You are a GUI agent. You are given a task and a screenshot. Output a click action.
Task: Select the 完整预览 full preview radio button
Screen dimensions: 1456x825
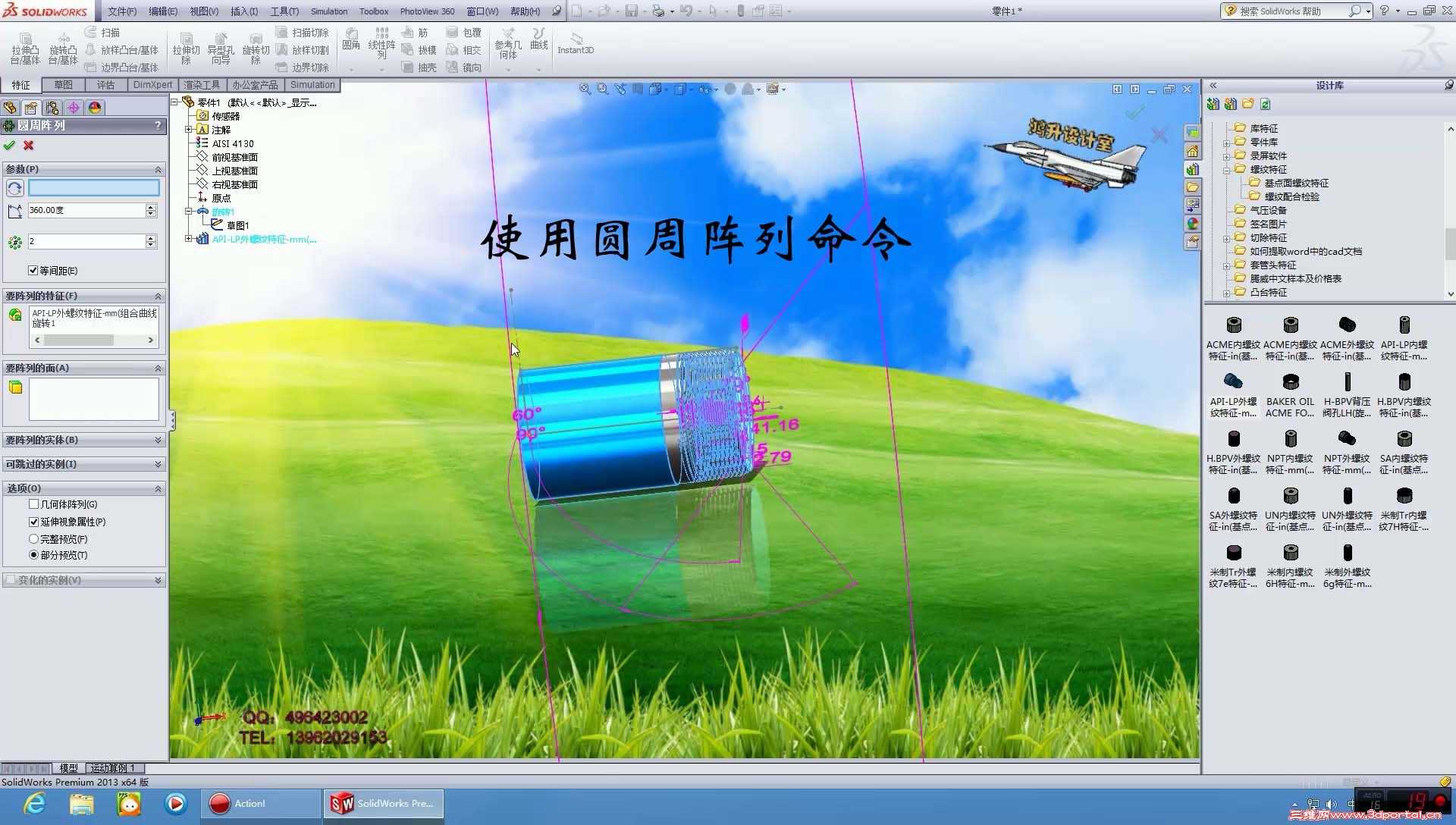click(x=33, y=539)
